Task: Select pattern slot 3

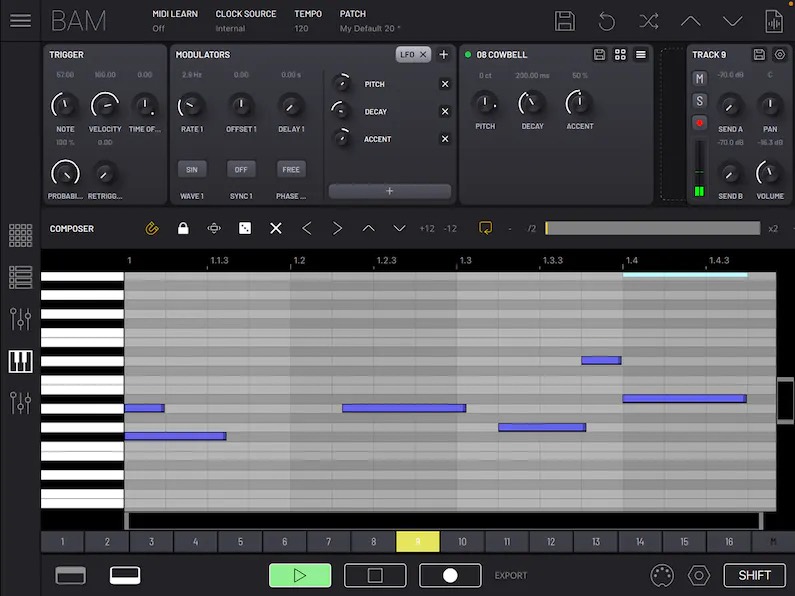Action: (151, 542)
